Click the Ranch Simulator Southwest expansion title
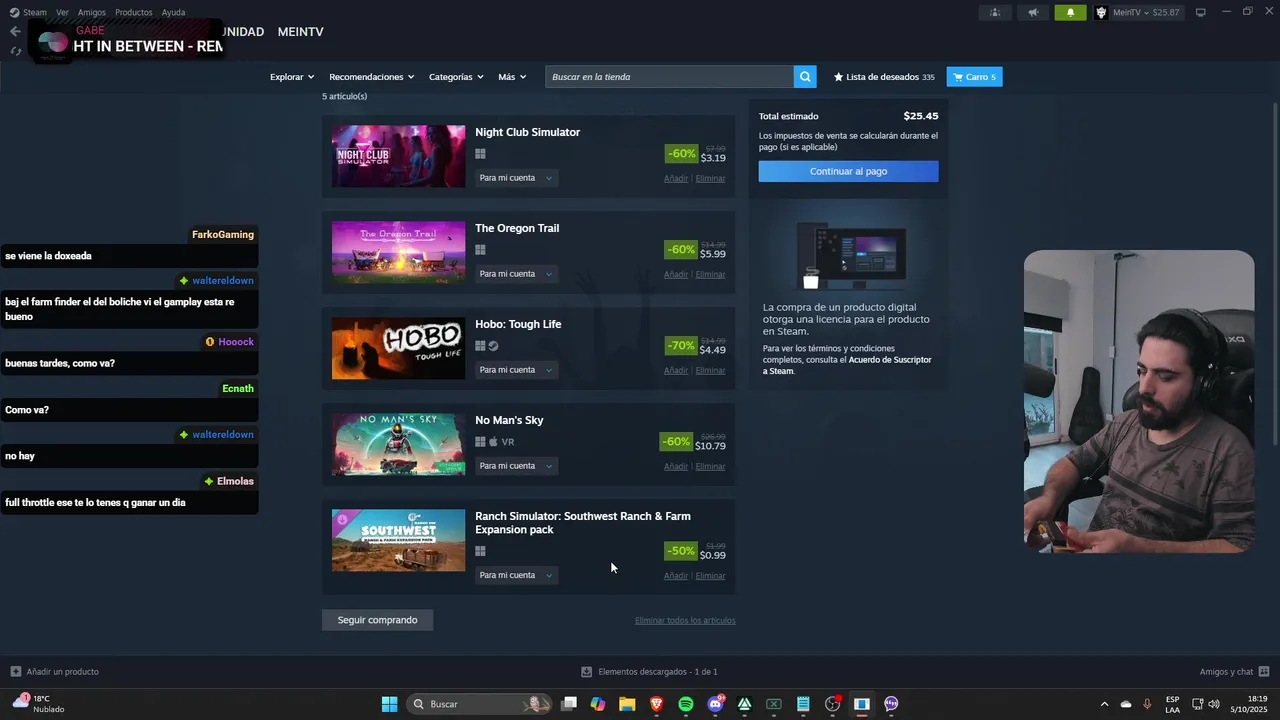This screenshot has height=720, width=1280. coord(583,523)
